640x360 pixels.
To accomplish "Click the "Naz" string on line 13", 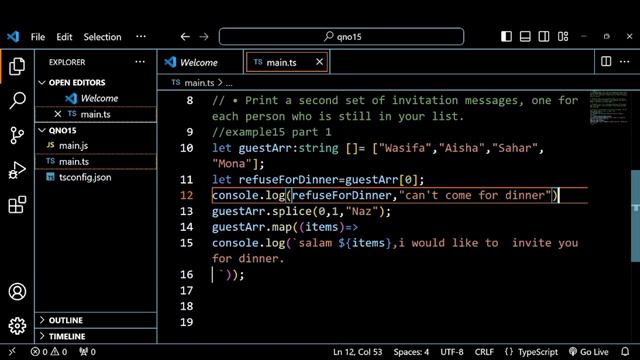I will click(362, 211).
